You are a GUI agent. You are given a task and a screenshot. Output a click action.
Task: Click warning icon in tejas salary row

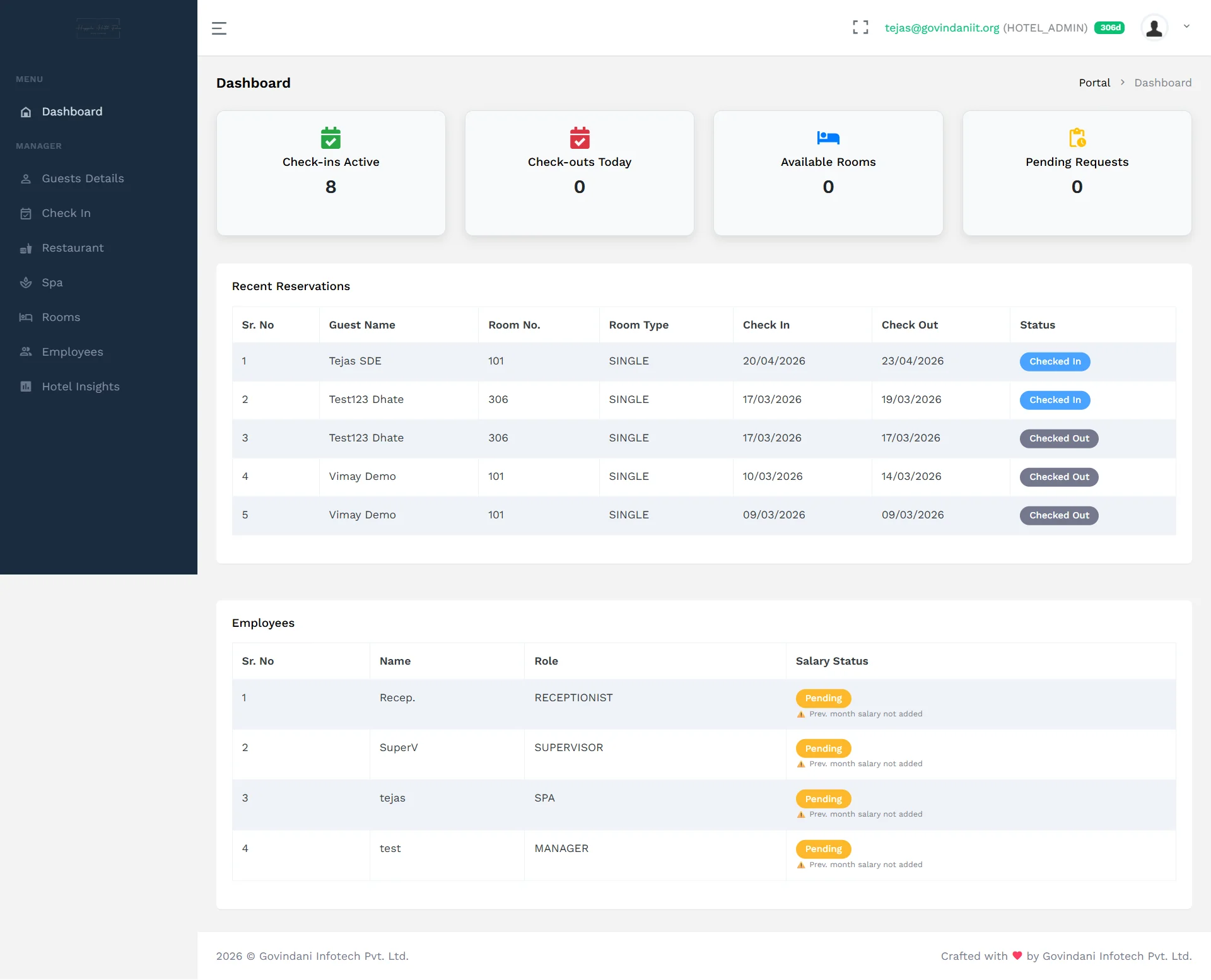801,815
